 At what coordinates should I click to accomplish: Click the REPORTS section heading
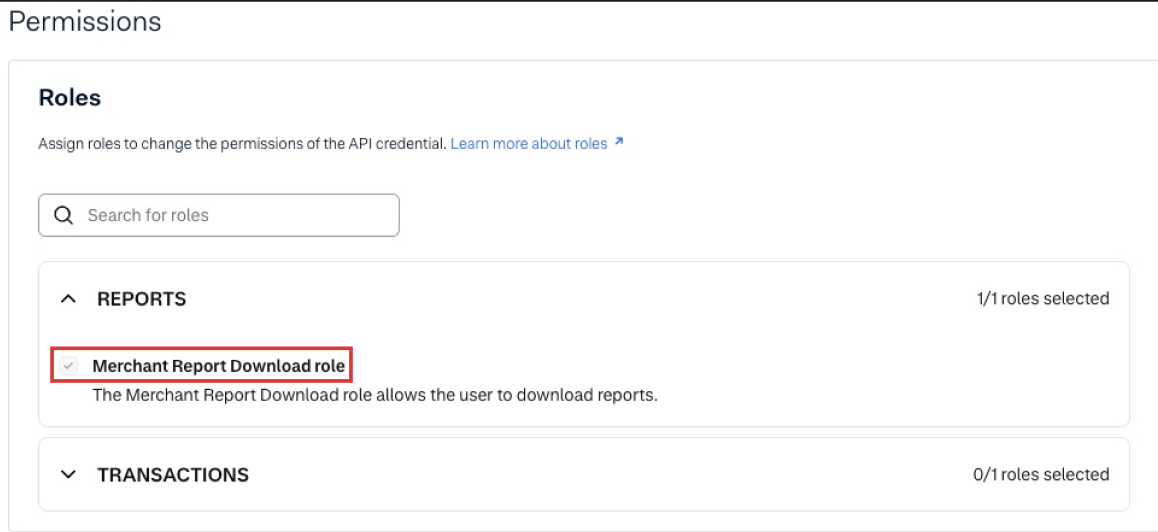pos(142,299)
